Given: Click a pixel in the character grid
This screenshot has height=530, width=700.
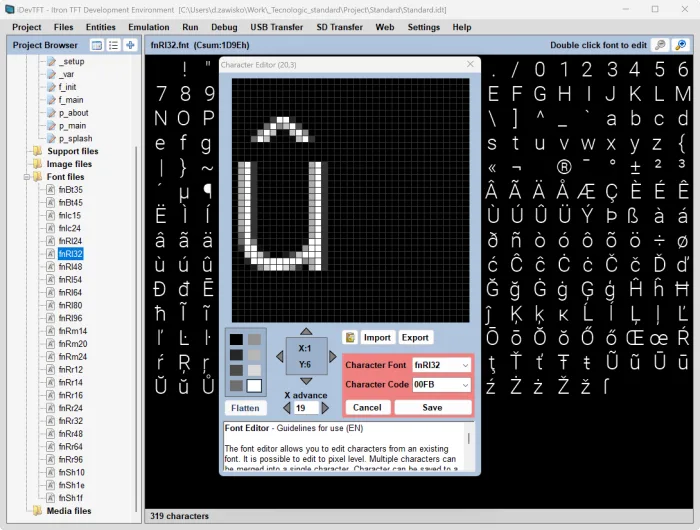Looking at the screenshot, I should (350, 200).
